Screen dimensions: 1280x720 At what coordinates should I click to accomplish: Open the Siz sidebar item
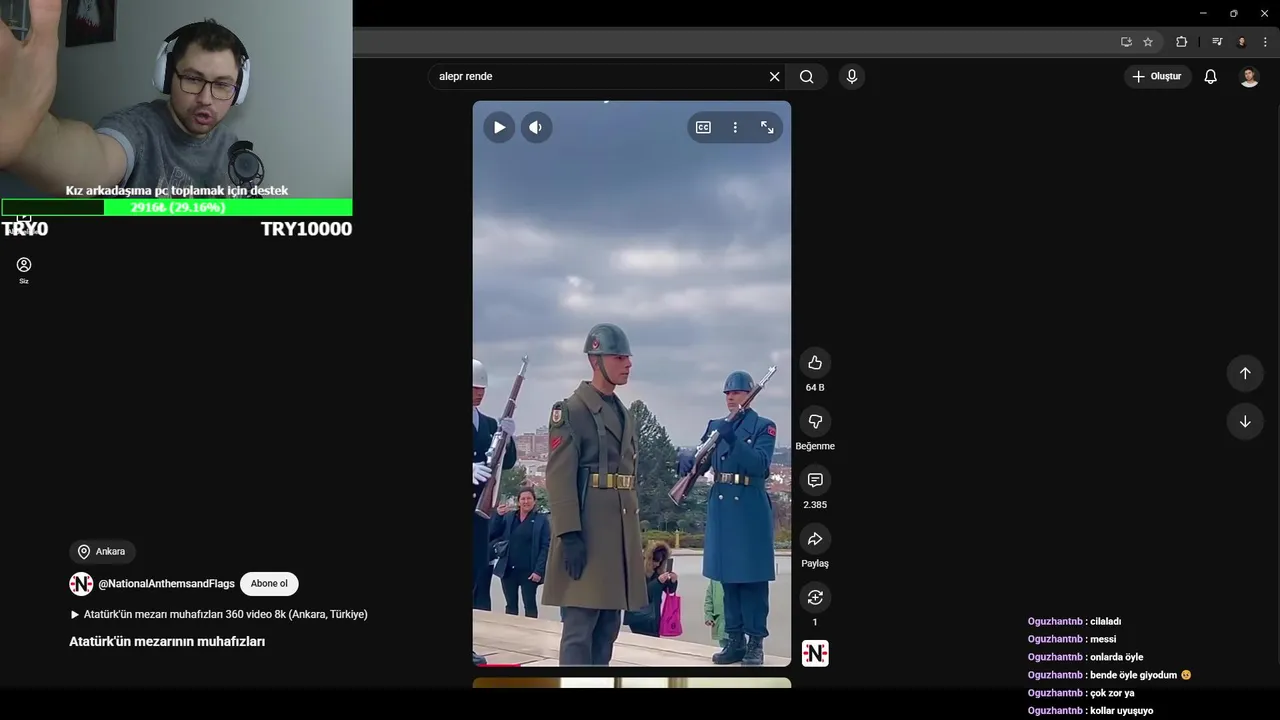(x=24, y=270)
